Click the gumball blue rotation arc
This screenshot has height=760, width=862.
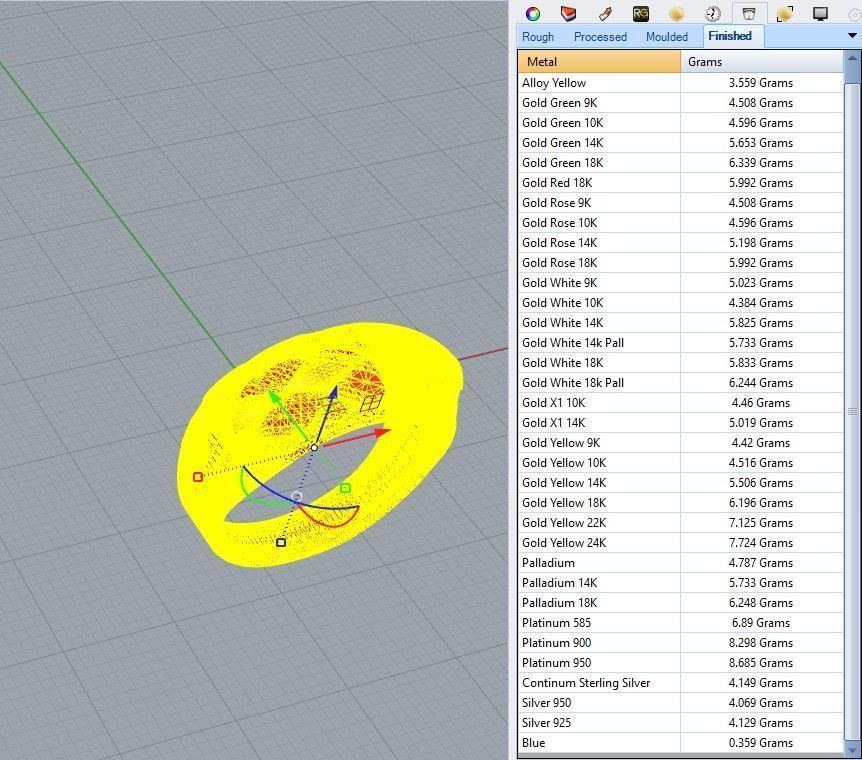coord(269,489)
